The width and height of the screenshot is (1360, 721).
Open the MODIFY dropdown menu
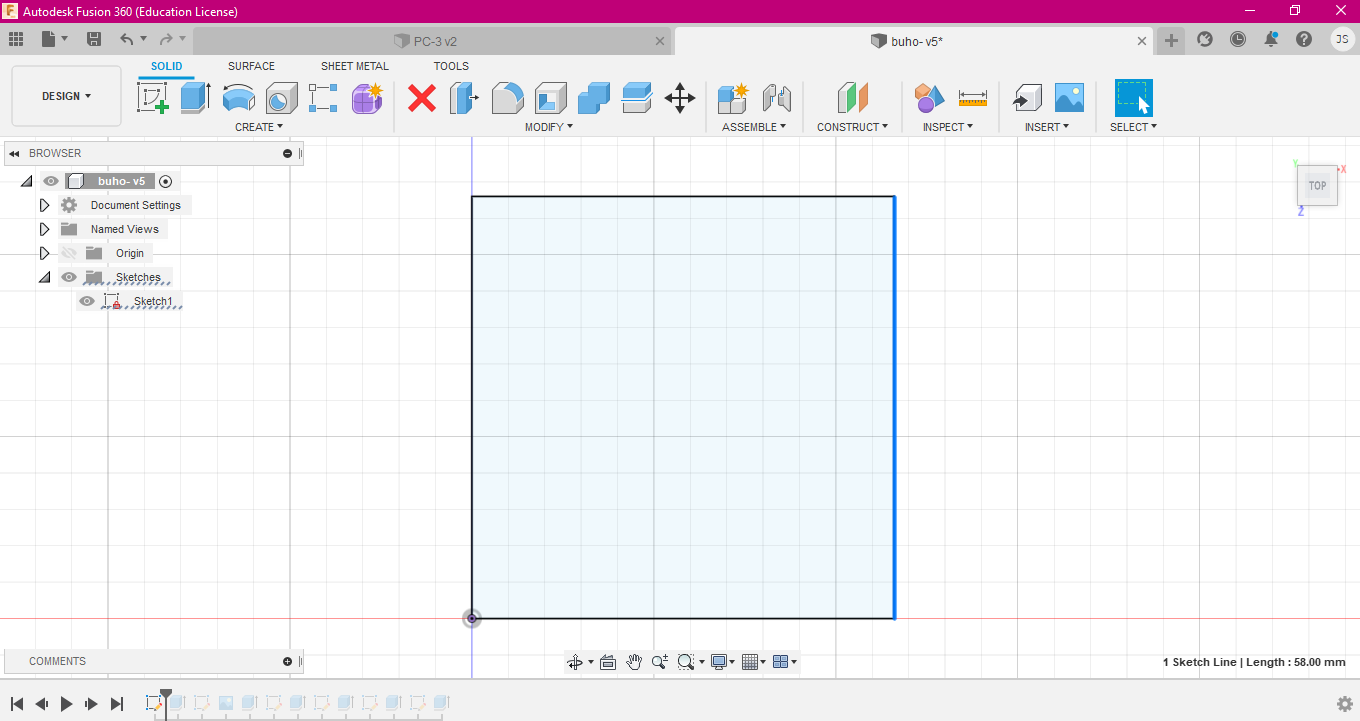[x=549, y=127]
